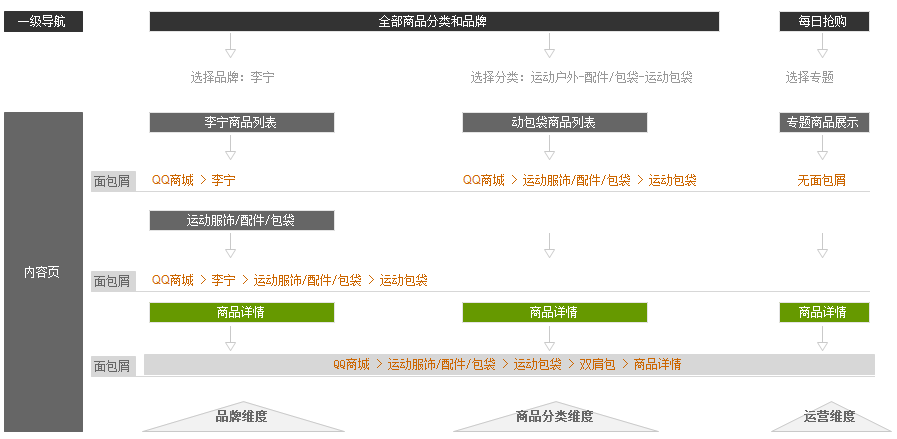Click 运动服饰/配件/包袋 in the gray breadcrumb bar
Viewport: 897px width, 439px height.
(442, 365)
